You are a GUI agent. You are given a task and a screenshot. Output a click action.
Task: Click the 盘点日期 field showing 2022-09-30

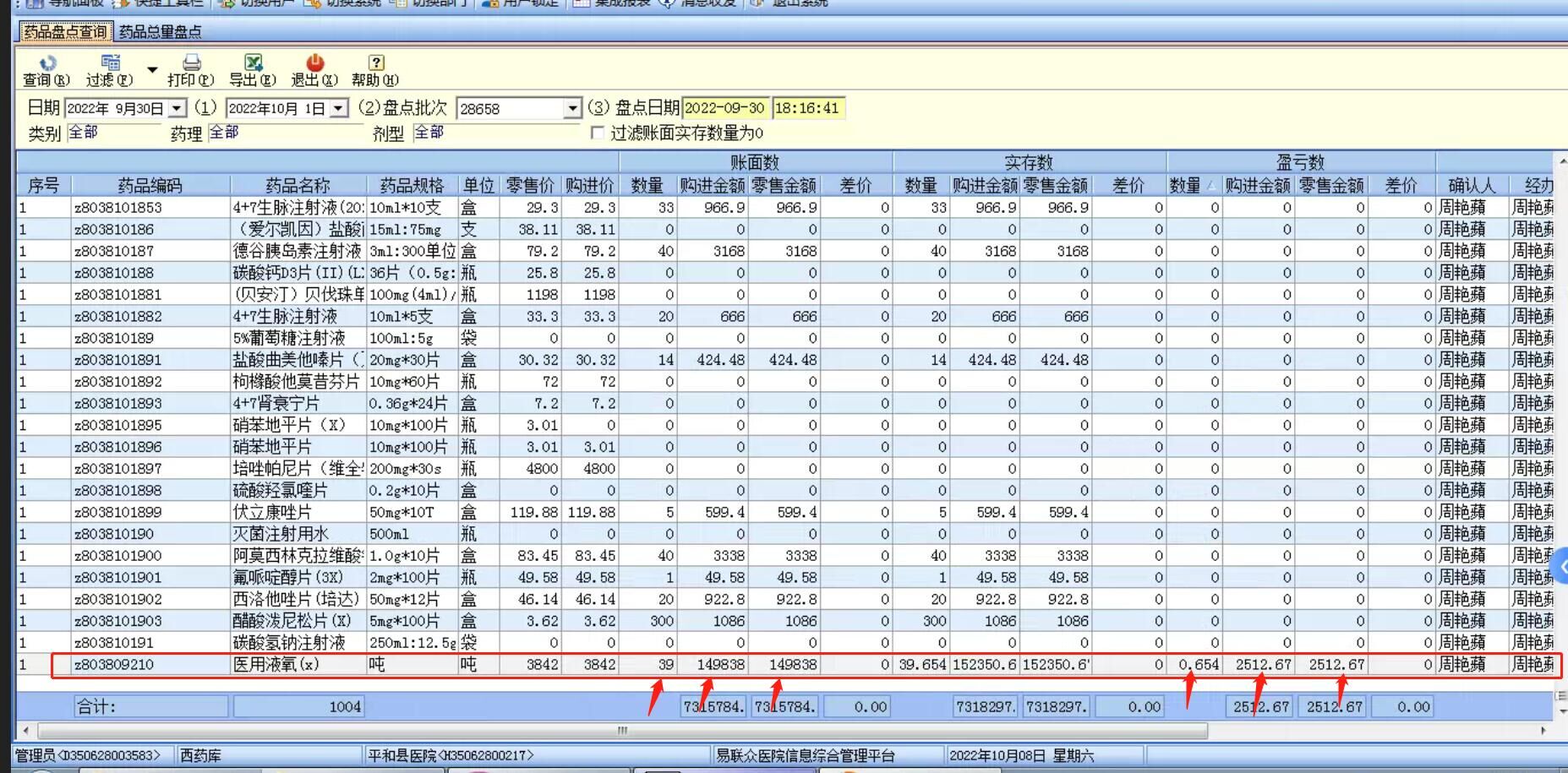point(725,108)
